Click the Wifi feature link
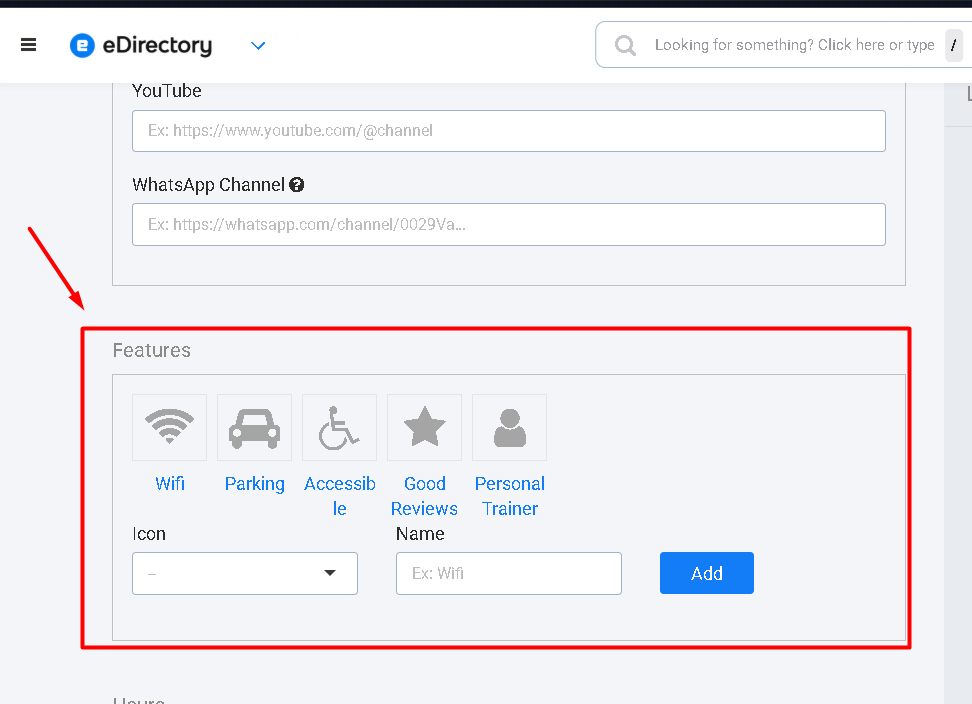Viewport: 972px width, 704px height. coord(170,483)
